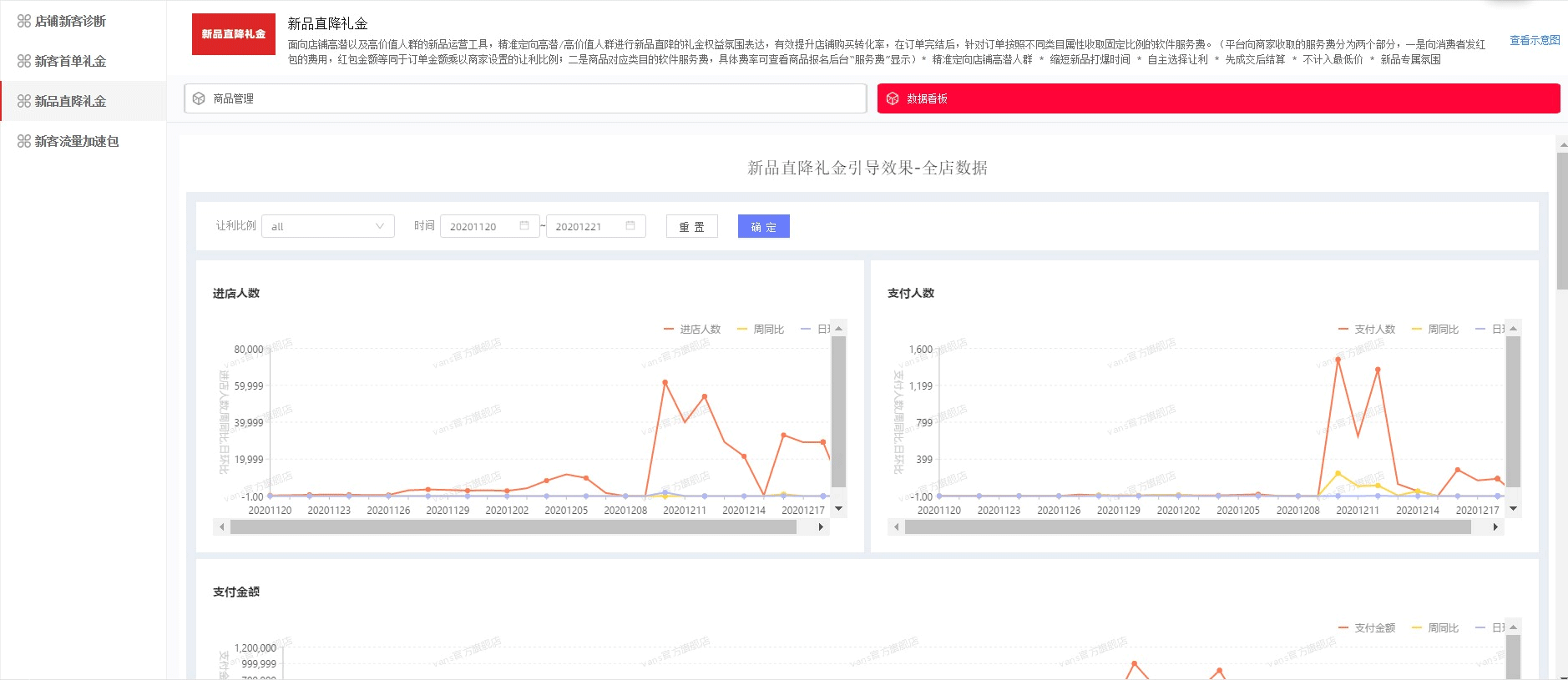Click the cube icon beside 数据看板
This screenshot has width=1568, height=680.
[x=892, y=98]
